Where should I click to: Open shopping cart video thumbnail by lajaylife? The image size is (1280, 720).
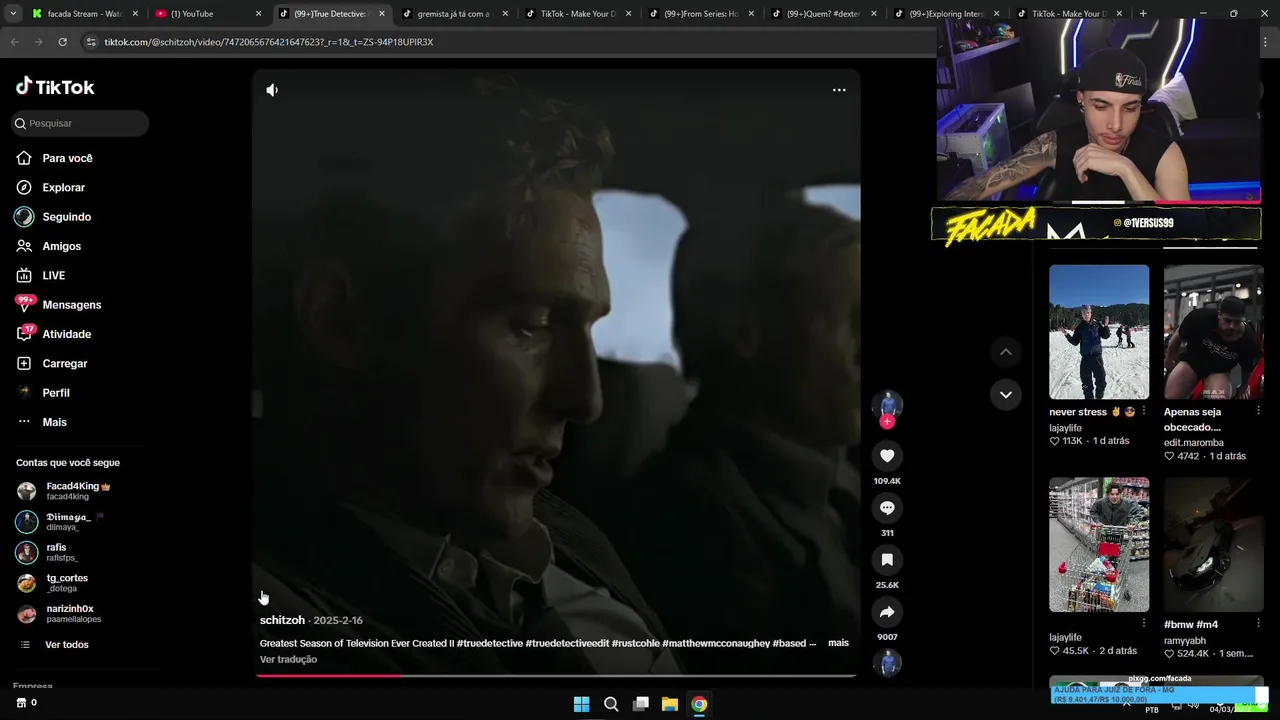(x=1099, y=544)
